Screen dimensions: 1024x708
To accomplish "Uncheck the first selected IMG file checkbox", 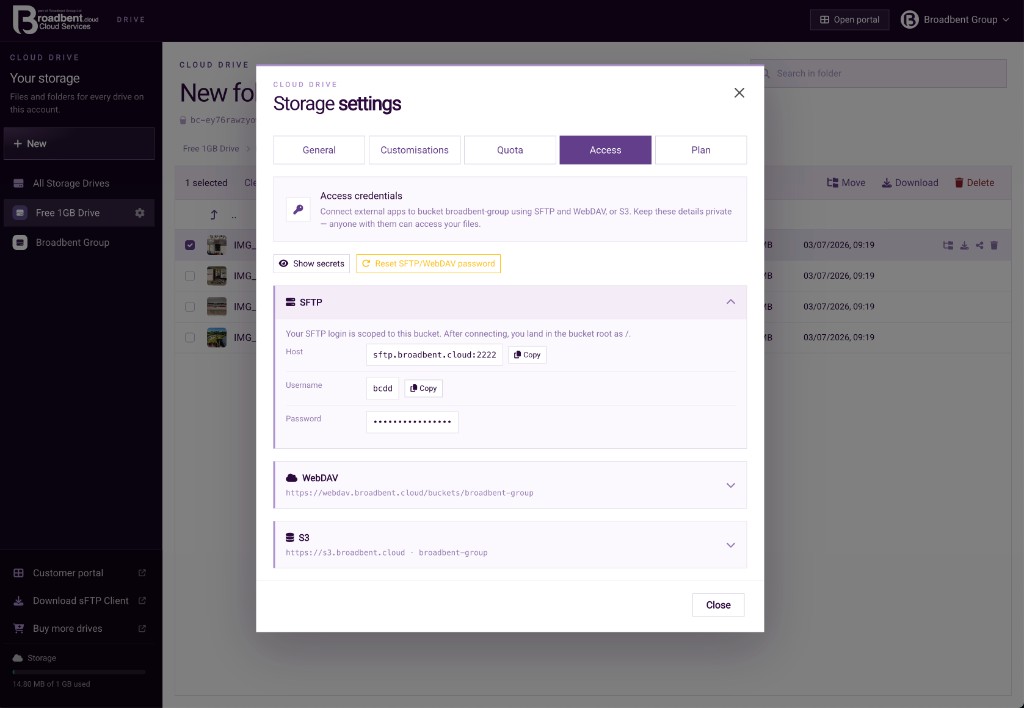I will coord(190,245).
